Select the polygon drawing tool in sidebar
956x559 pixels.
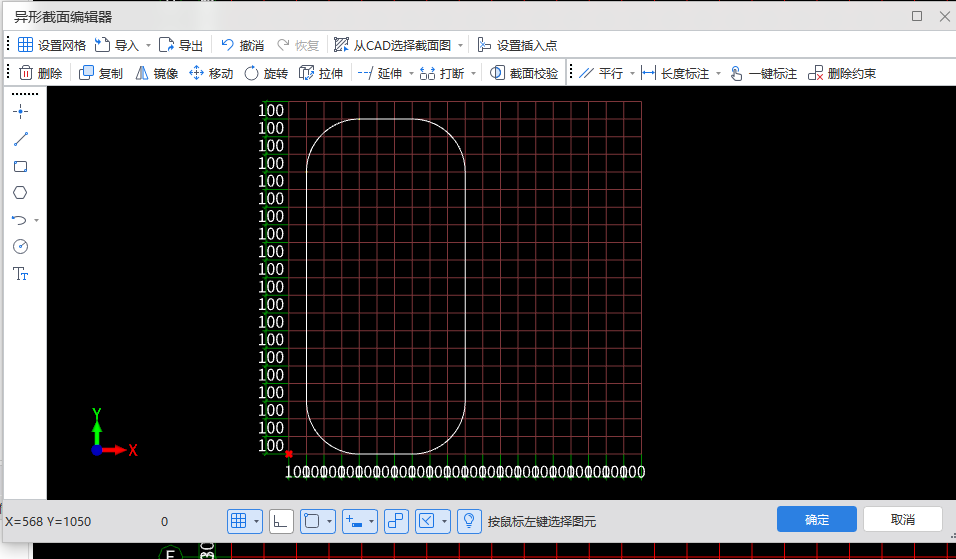coord(20,193)
